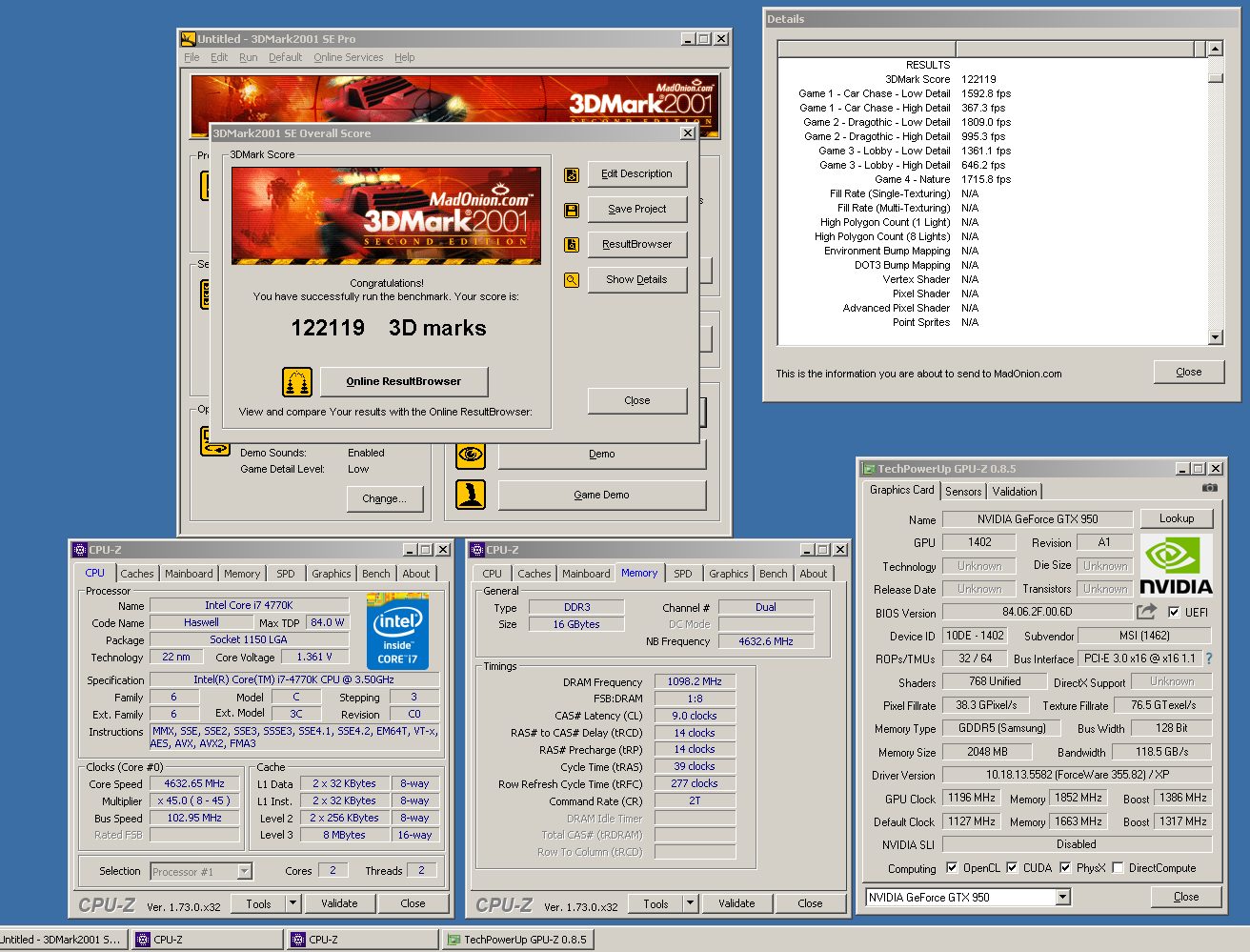The image size is (1250, 952).
Task: Click the 3DMark2001 title bar icon
Action: [189, 39]
